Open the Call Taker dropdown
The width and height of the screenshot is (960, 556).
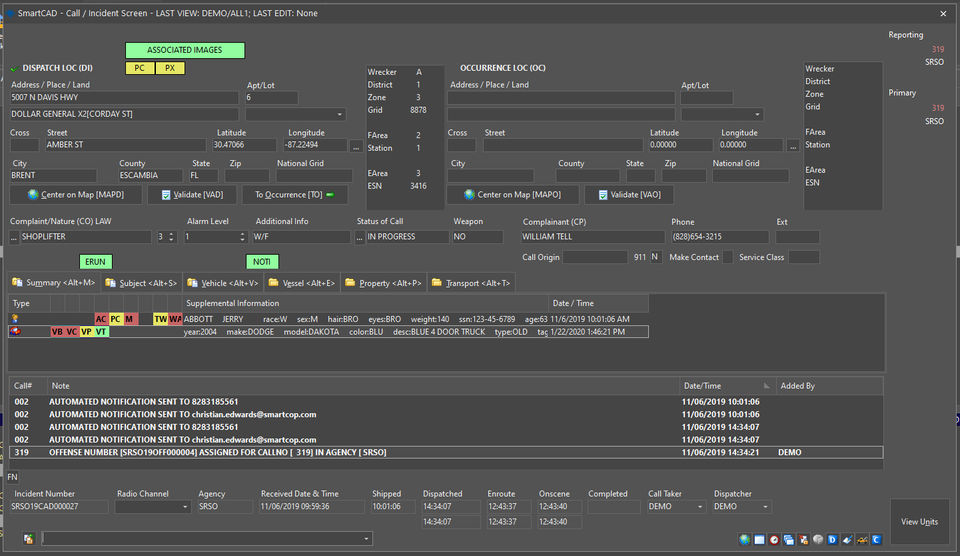tap(700, 507)
